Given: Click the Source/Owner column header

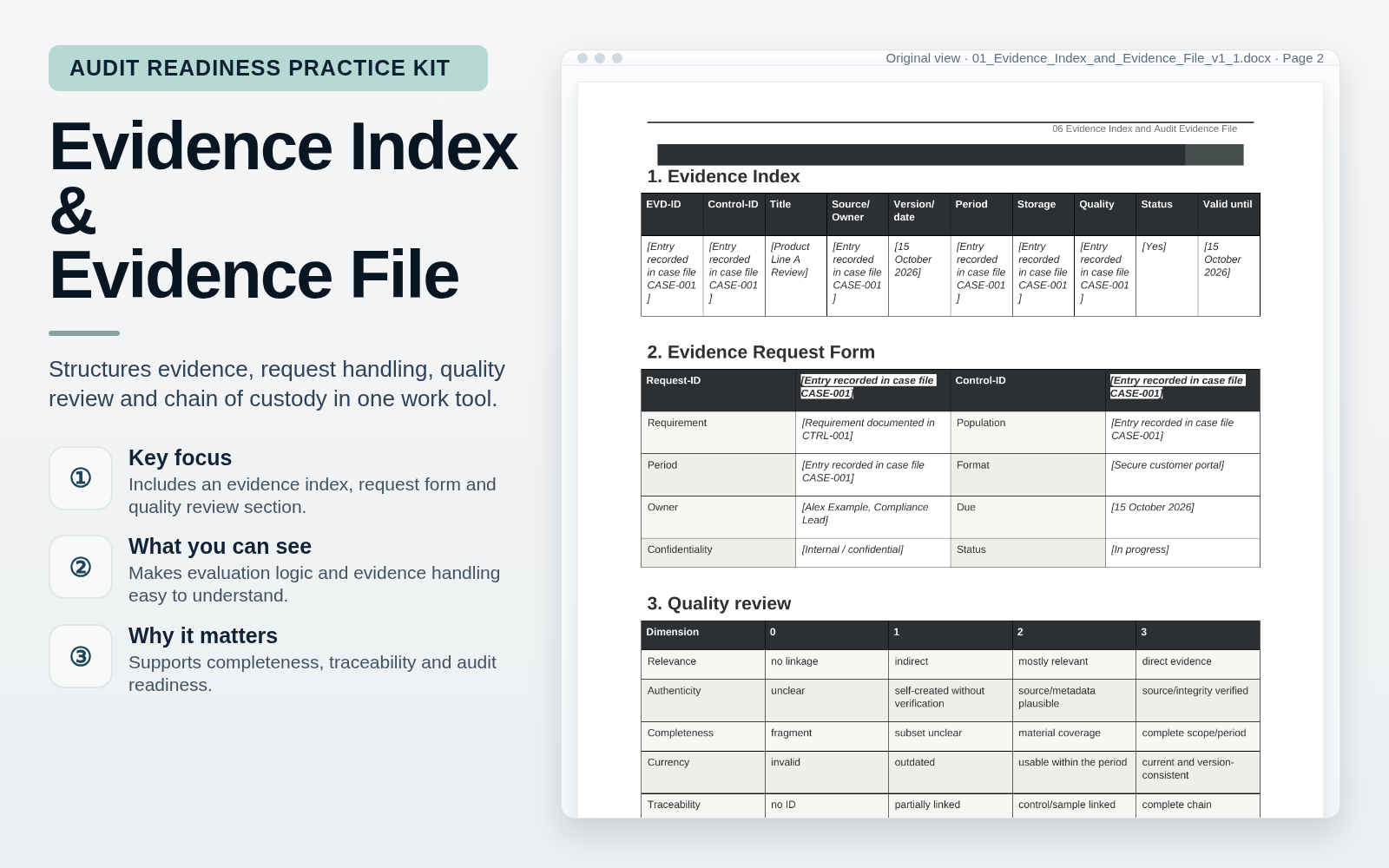Looking at the screenshot, I should tap(858, 214).
